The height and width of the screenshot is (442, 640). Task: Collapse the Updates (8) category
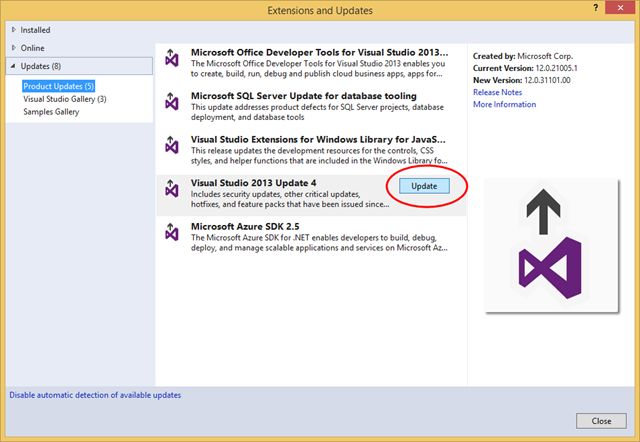[x=13, y=66]
